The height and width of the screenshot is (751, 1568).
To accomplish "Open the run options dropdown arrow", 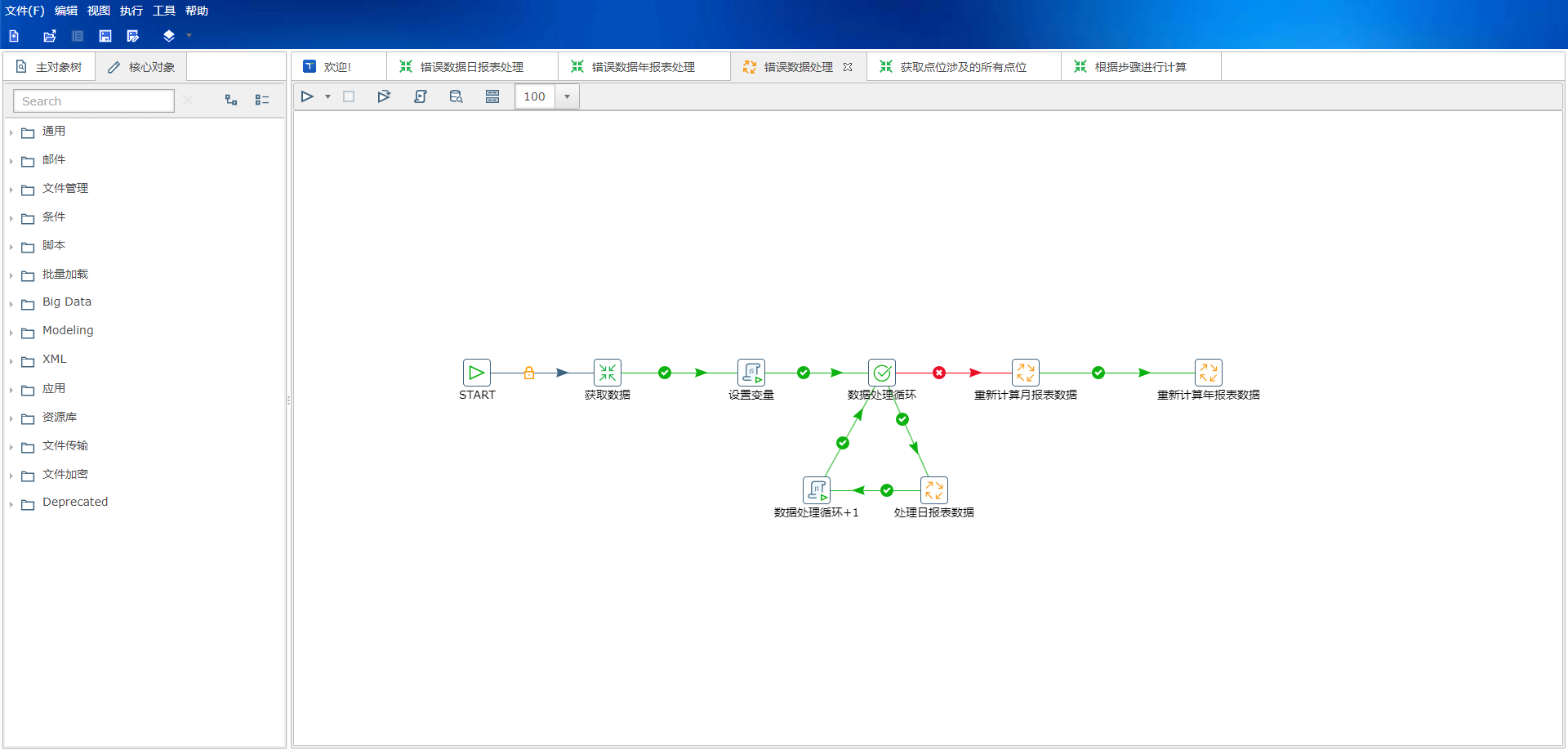I will (328, 96).
